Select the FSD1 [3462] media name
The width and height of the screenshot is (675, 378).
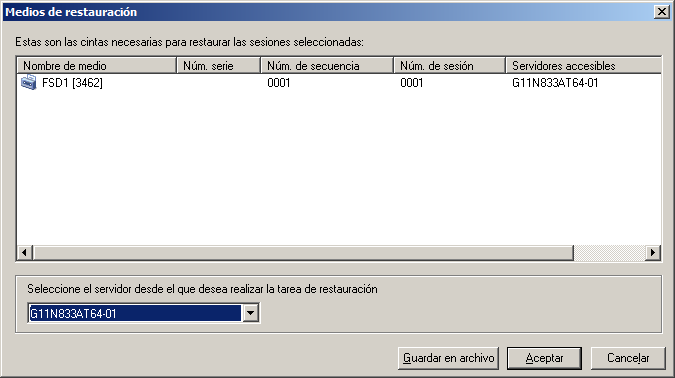[72, 83]
